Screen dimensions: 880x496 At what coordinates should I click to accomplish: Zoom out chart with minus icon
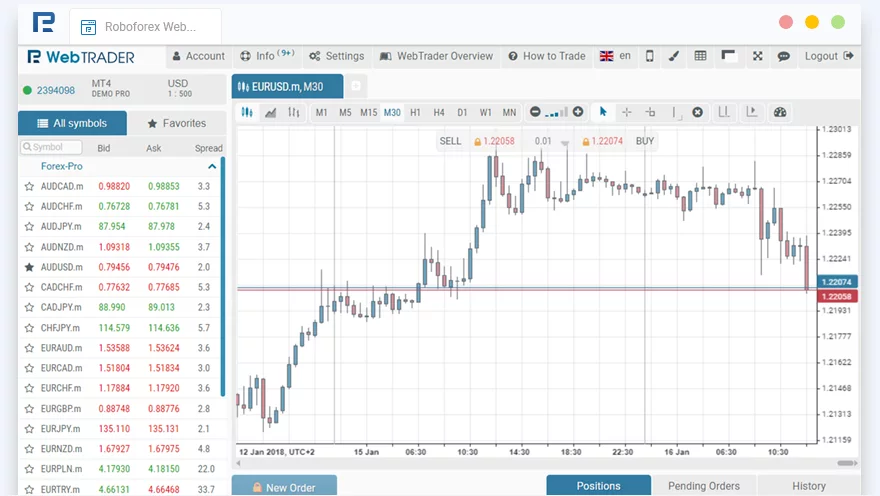(x=535, y=112)
